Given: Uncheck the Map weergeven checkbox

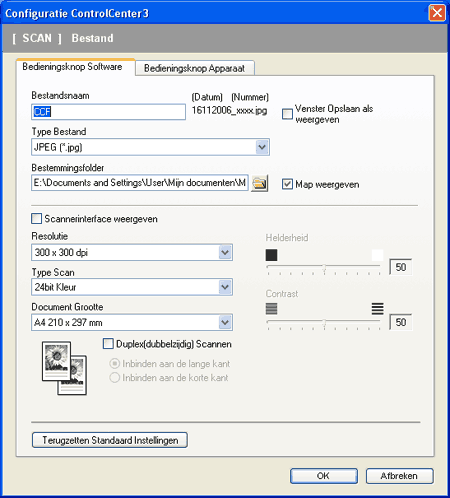Looking at the screenshot, I should (287, 184).
